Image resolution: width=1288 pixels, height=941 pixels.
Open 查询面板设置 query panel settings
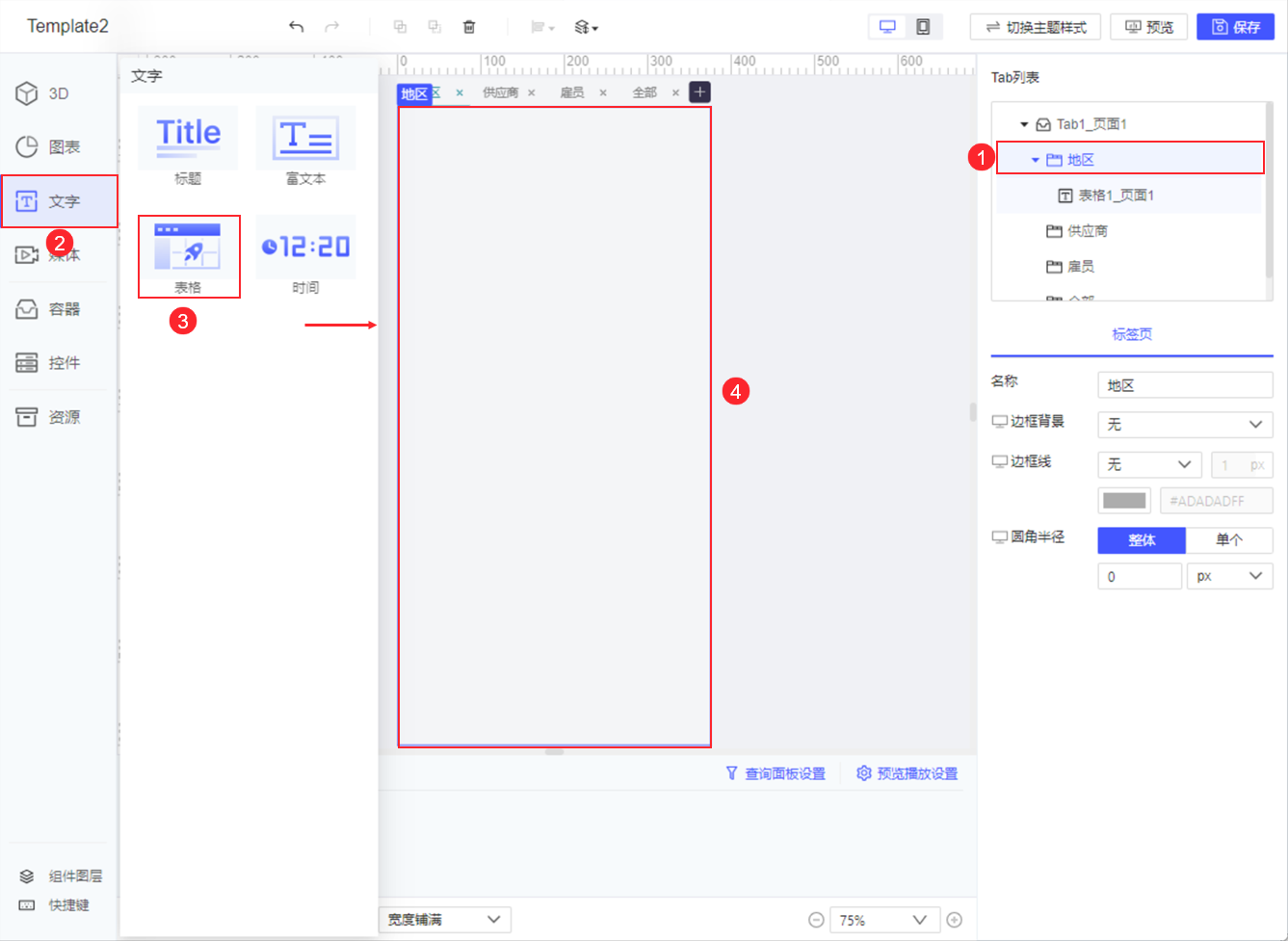(x=775, y=773)
